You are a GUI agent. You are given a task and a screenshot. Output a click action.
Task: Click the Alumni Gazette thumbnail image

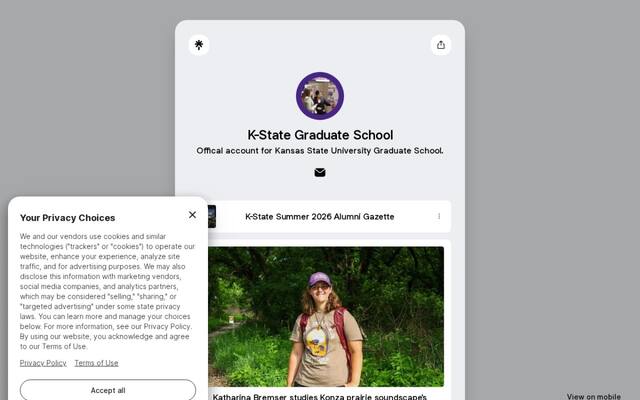point(212,217)
